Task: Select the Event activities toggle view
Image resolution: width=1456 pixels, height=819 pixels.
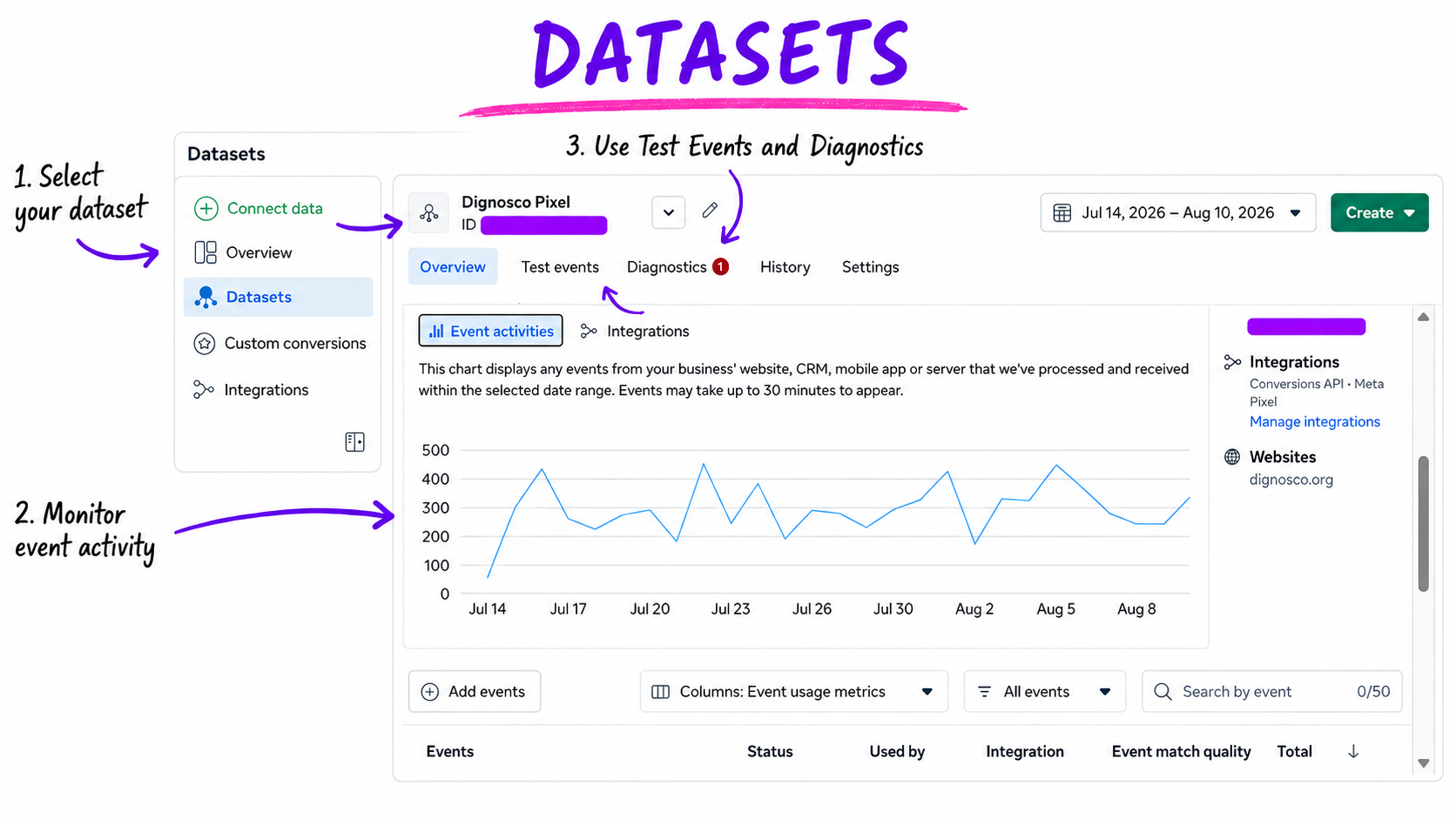Action: pyautogui.click(x=491, y=331)
